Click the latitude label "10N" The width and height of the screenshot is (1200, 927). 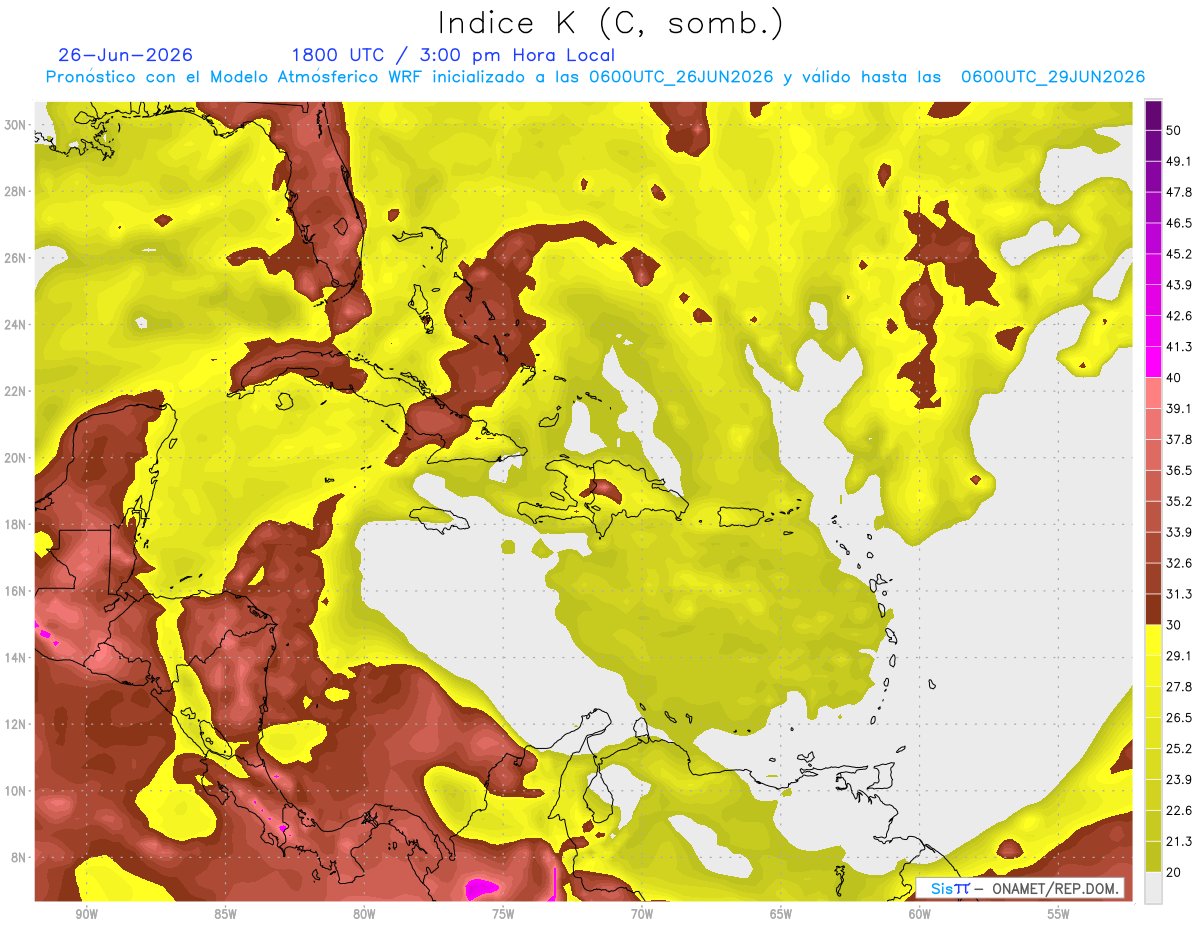click(15, 791)
